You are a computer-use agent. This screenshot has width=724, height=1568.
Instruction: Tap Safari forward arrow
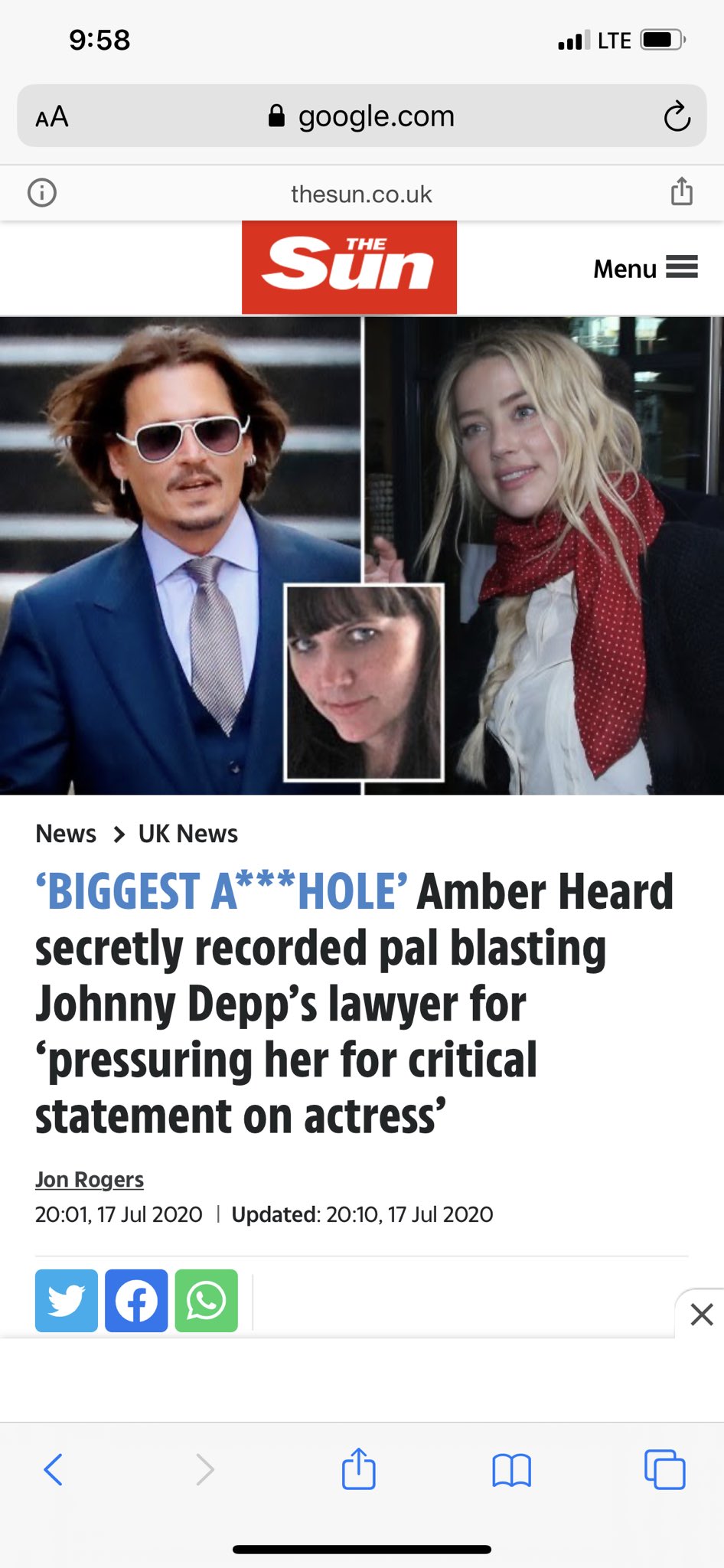click(x=204, y=1469)
